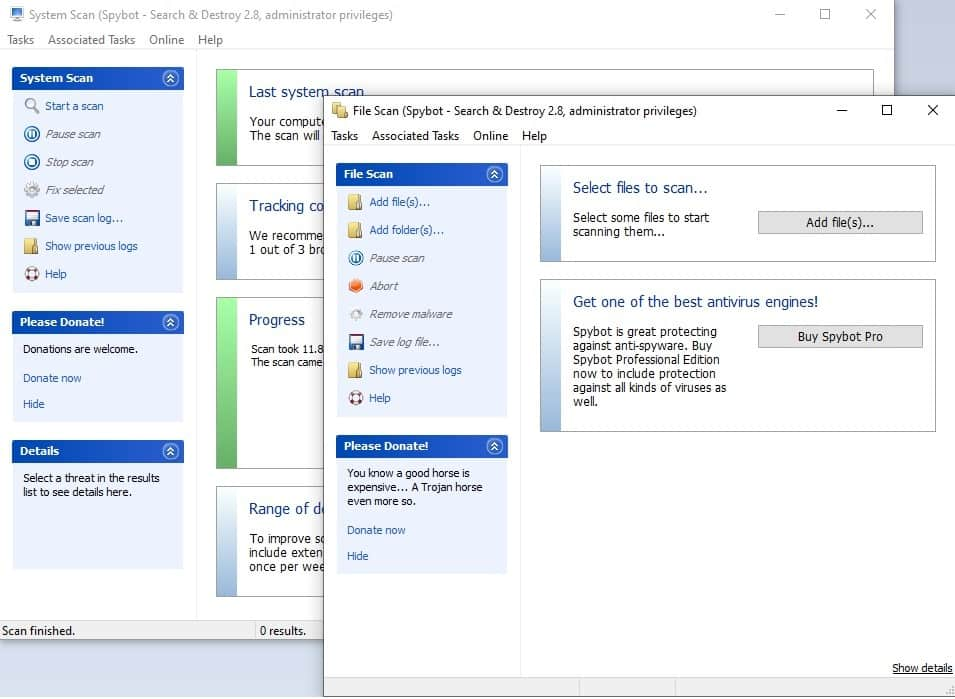Collapse the File Scan panel

point(495,175)
